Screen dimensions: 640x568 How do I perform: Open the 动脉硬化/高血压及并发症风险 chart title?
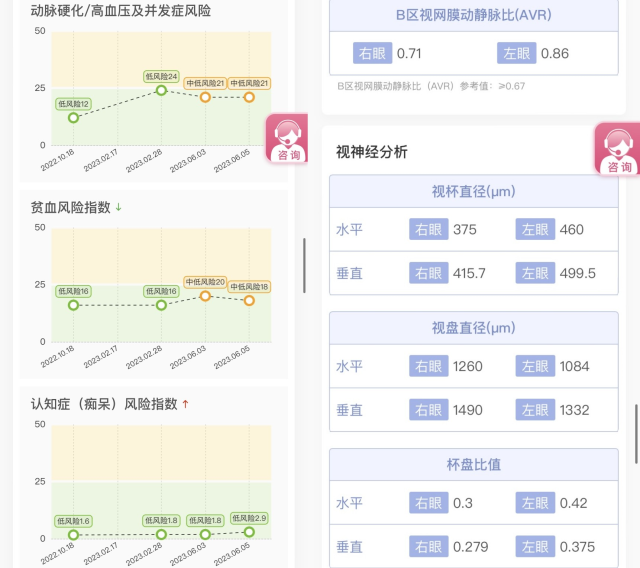click(121, 11)
